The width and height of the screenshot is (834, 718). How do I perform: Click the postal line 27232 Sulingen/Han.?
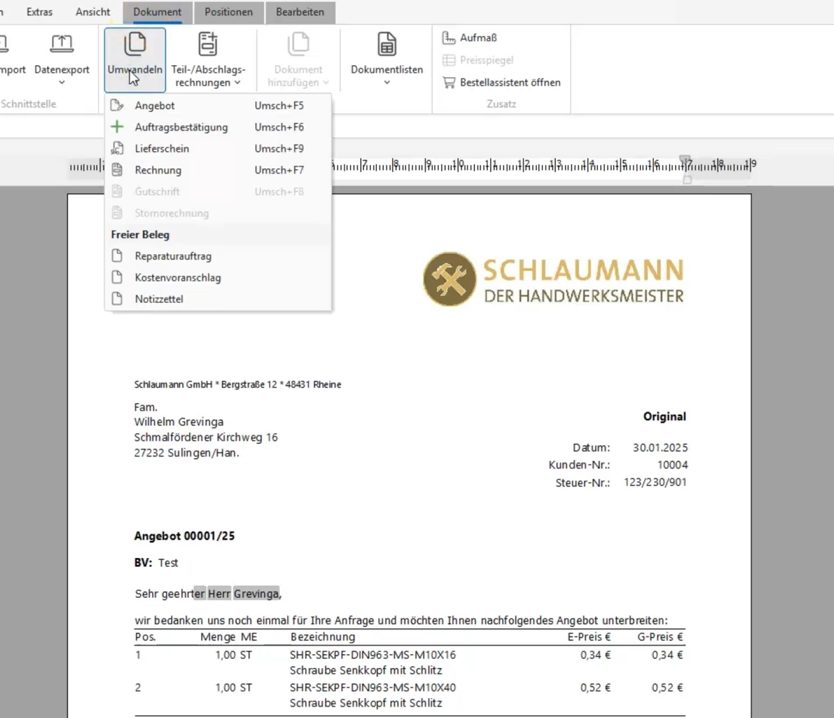coord(187,453)
